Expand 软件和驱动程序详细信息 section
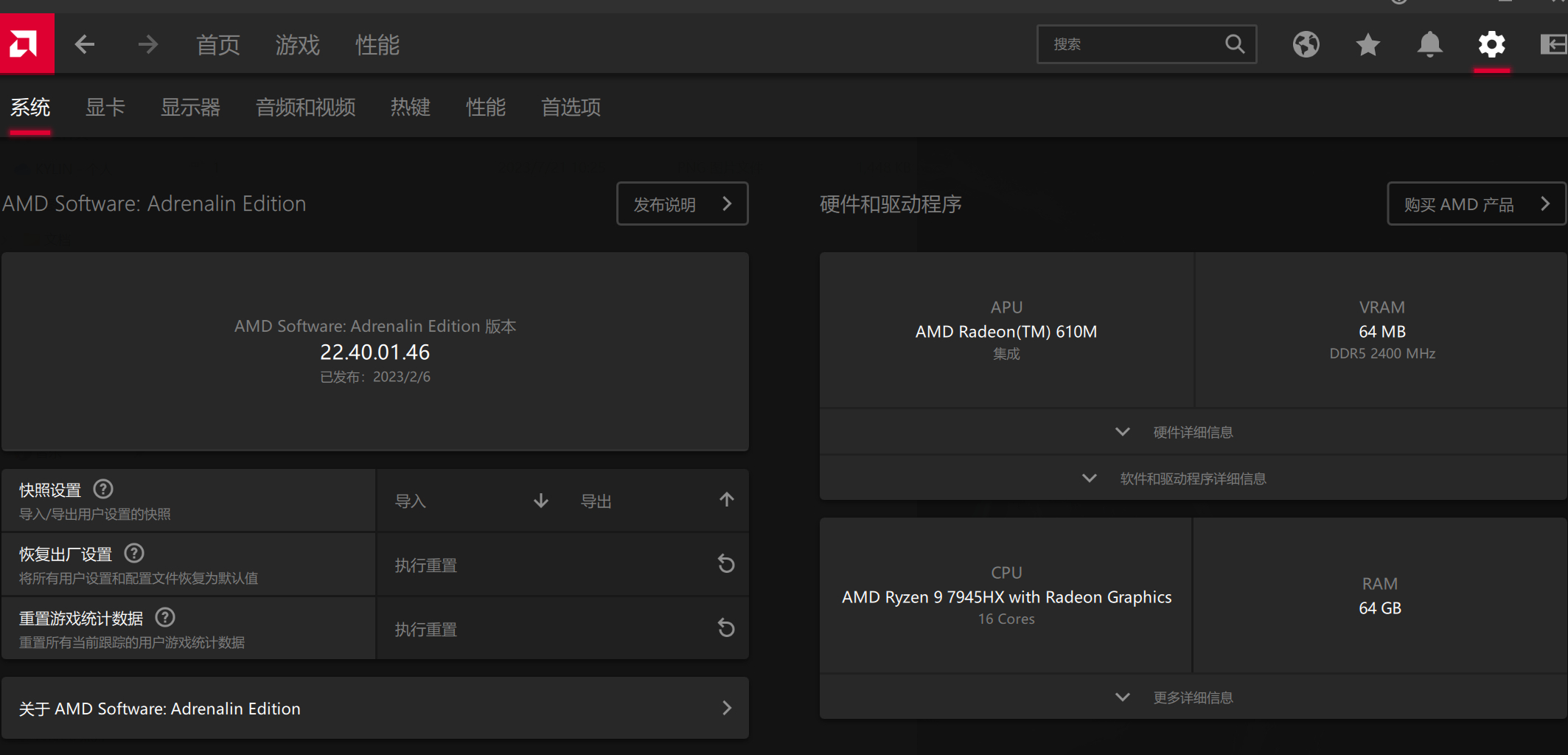1568x755 pixels. pyautogui.click(x=1194, y=479)
